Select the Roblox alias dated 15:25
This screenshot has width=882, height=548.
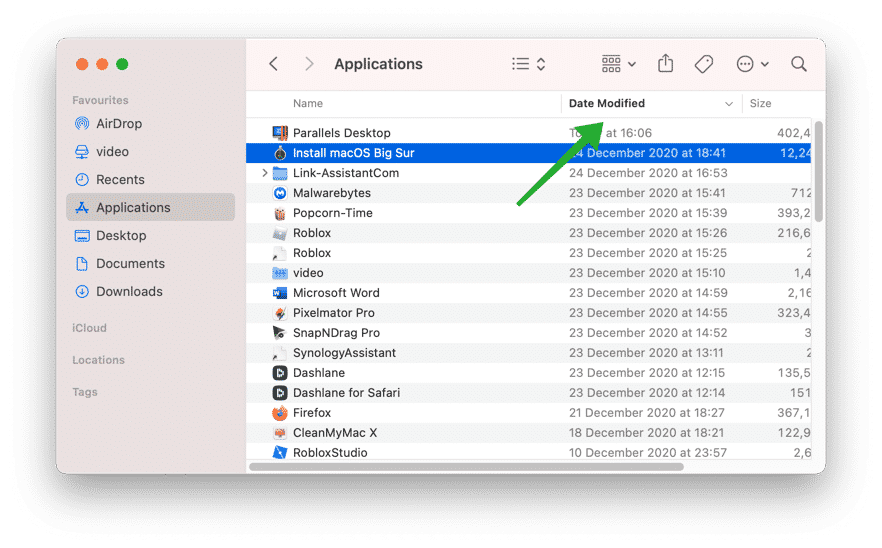point(529,253)
